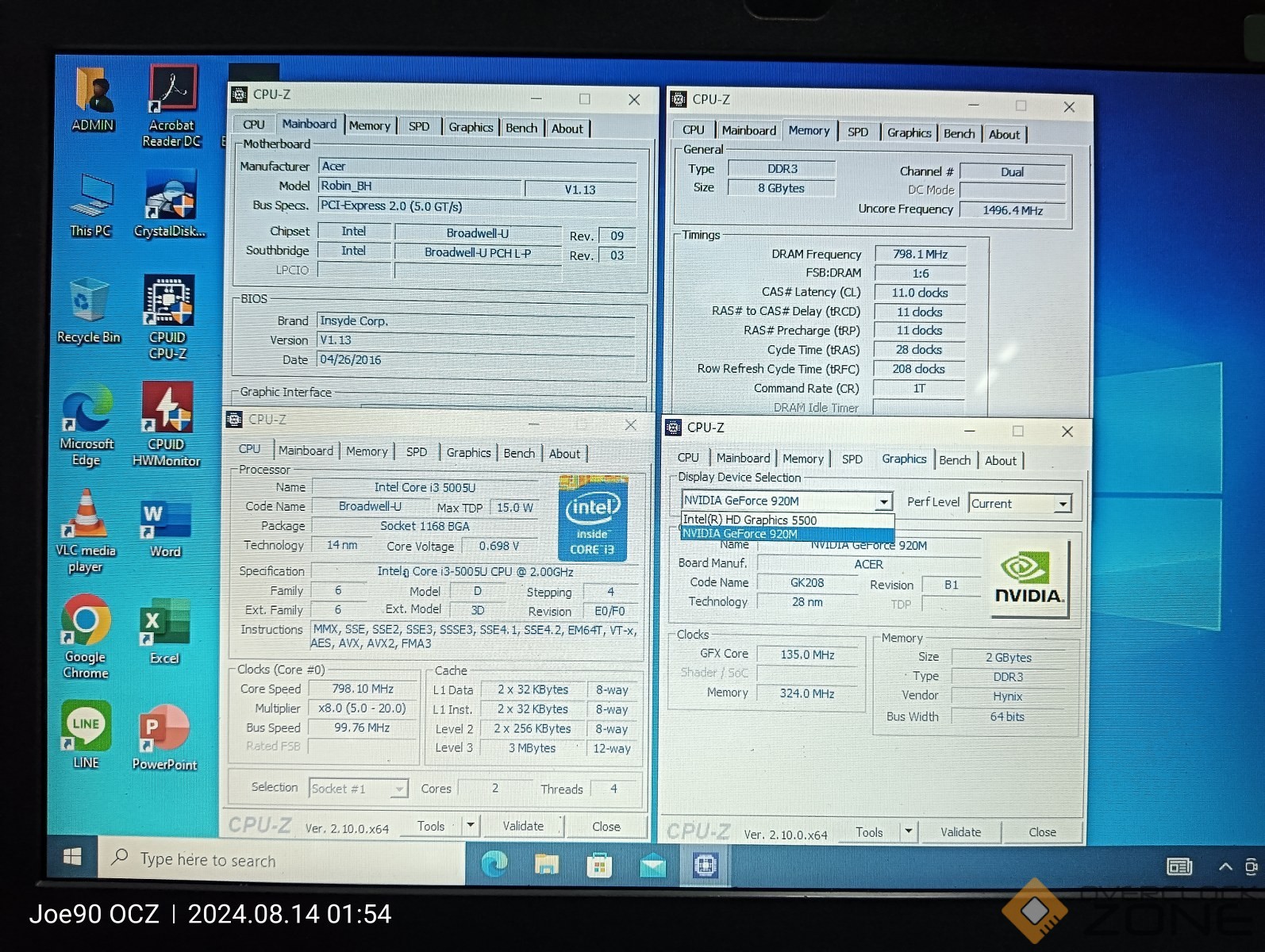
Task: Select the CPU tab in the Mainboard window
Action: pyautogui.click(x=254, y=125)
